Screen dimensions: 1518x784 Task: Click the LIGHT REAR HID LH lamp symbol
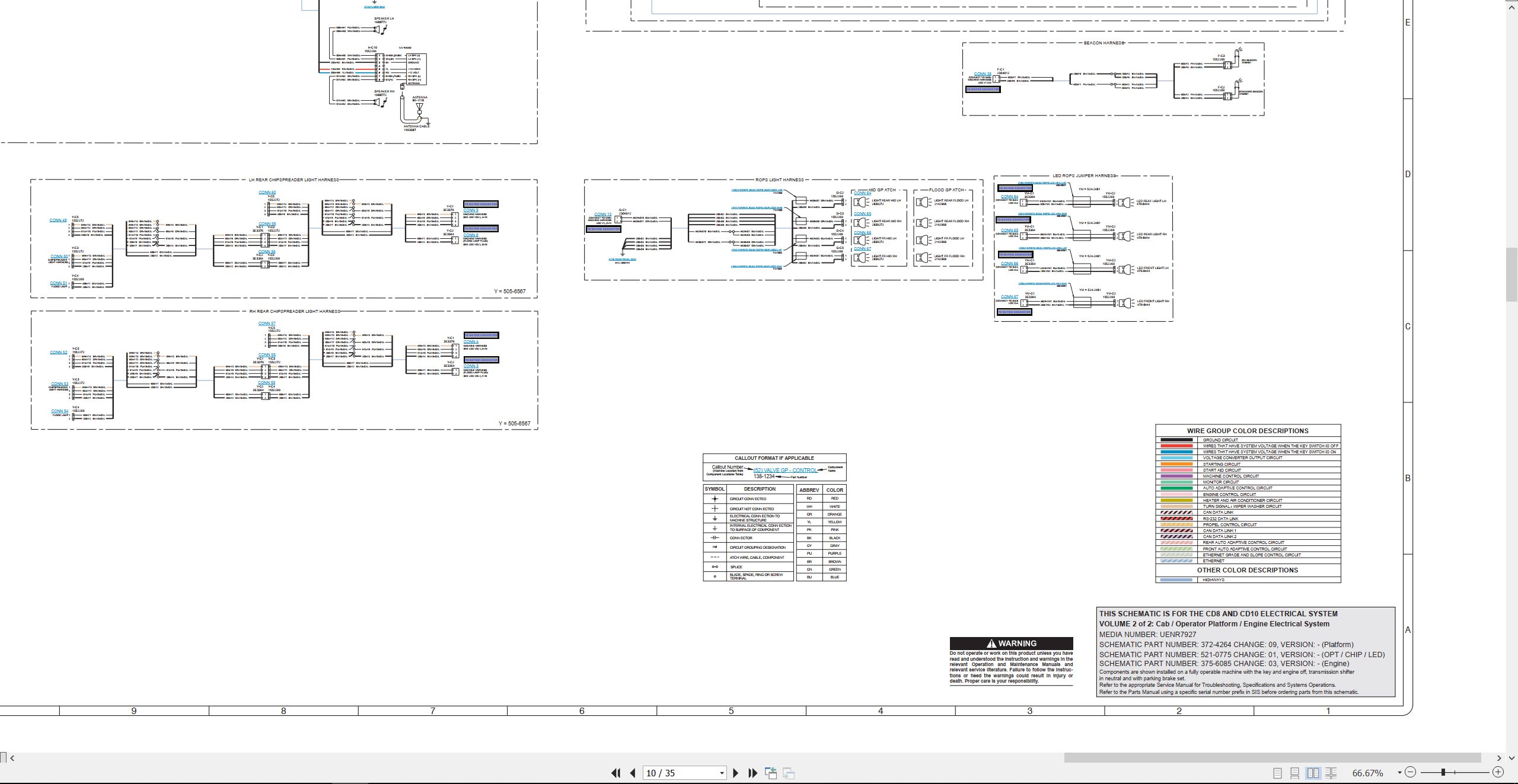point(862,202)
